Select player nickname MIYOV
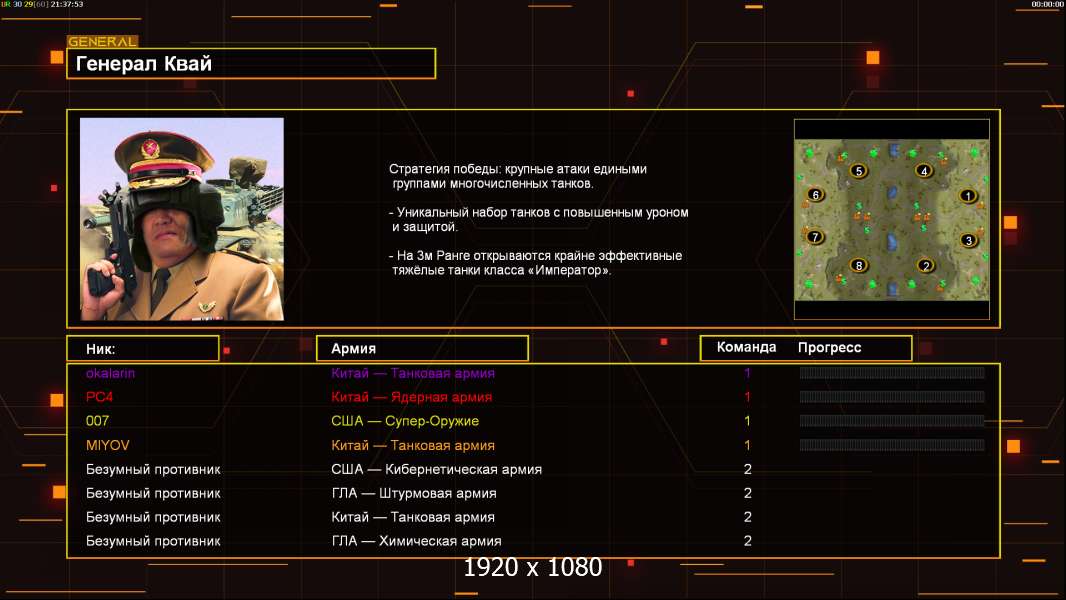The width and height of the screenshot is (1066, 600). [x=107, y=445]
